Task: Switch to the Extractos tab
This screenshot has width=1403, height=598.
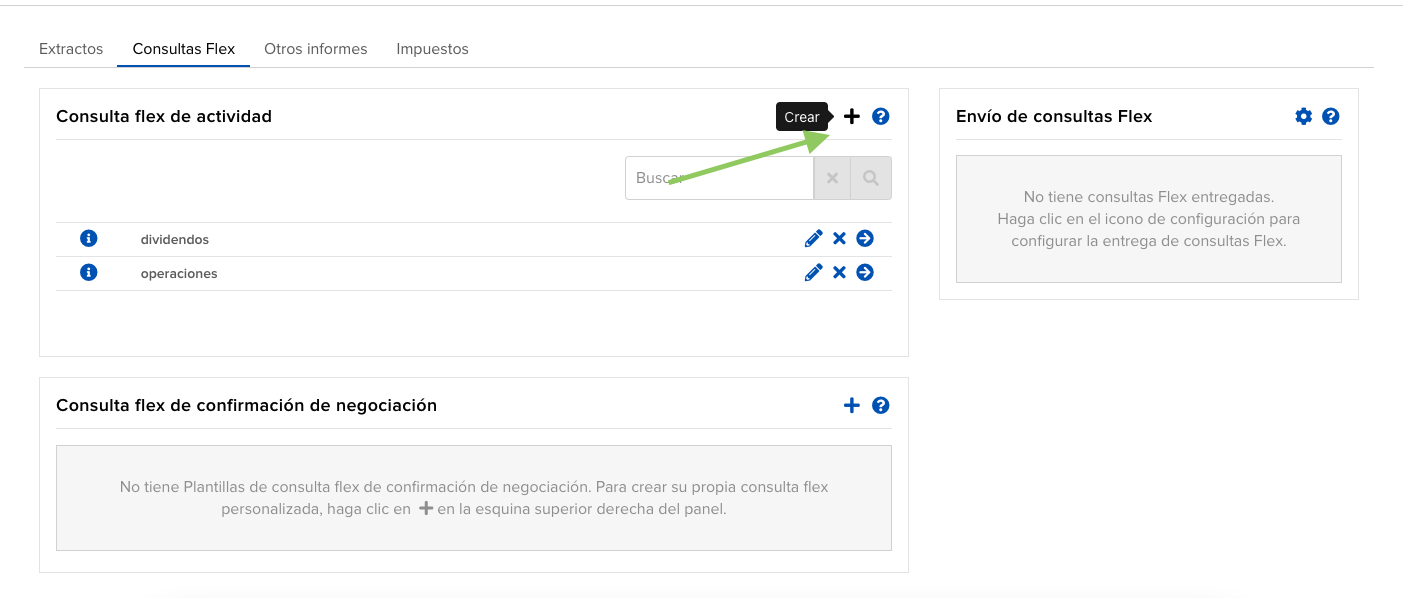Action: (x=71, y=49)
